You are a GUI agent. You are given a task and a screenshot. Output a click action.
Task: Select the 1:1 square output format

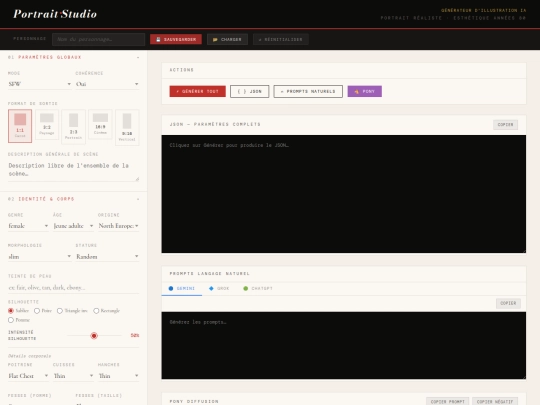(x=20, y=126)
